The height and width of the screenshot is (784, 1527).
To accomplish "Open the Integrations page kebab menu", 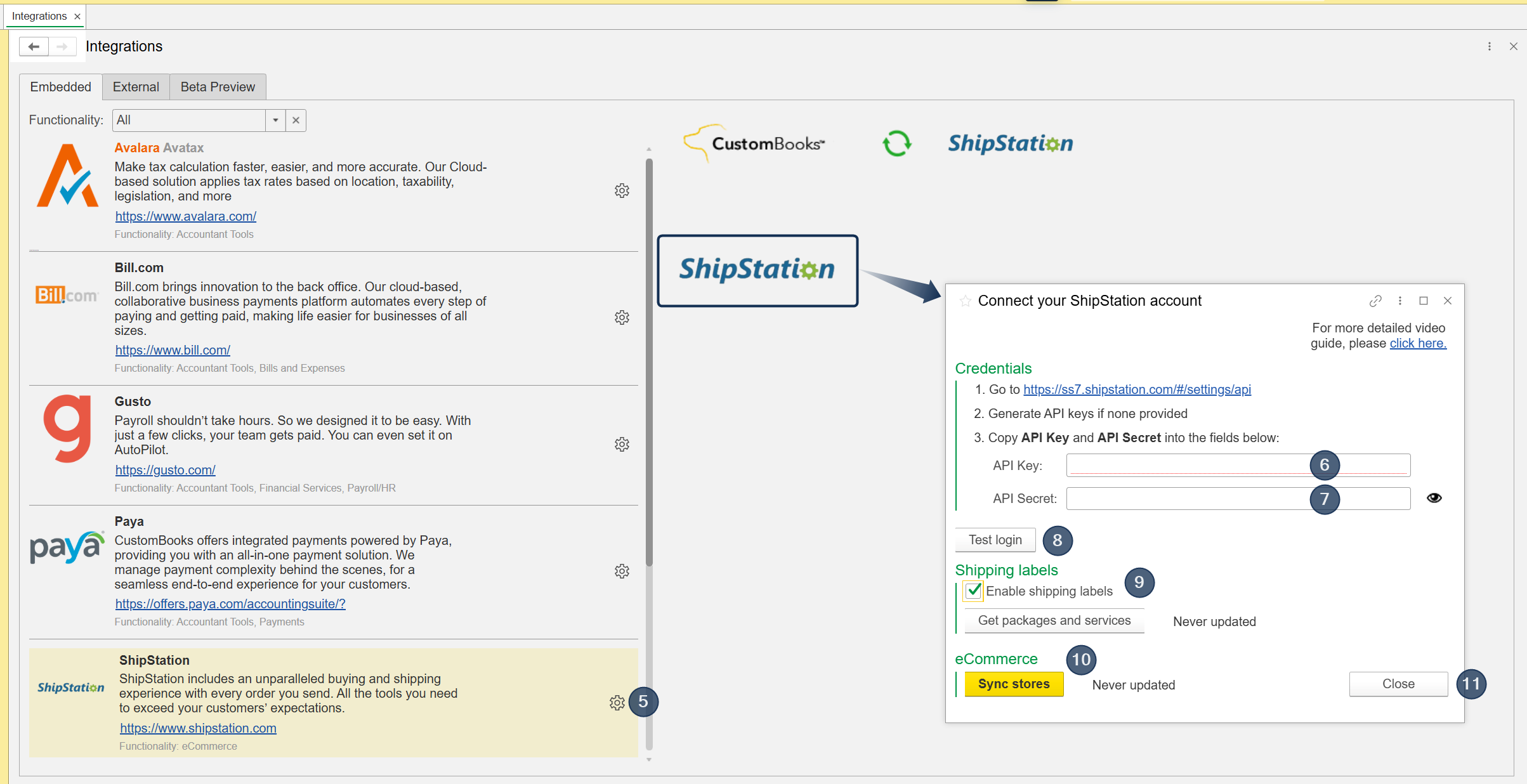I will [x=1489, y=46].
